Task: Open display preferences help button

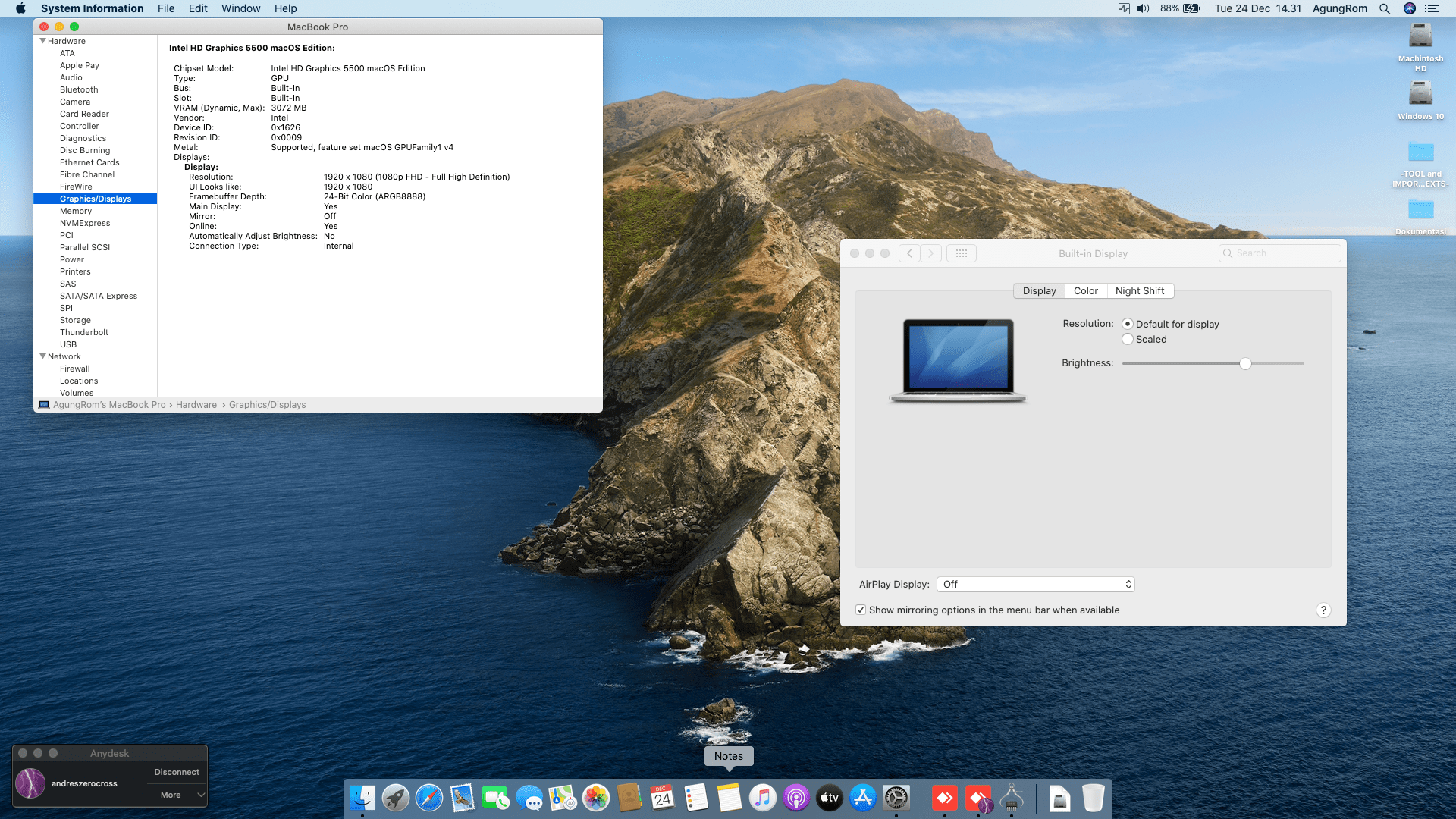Action: tap(1323, 610)
